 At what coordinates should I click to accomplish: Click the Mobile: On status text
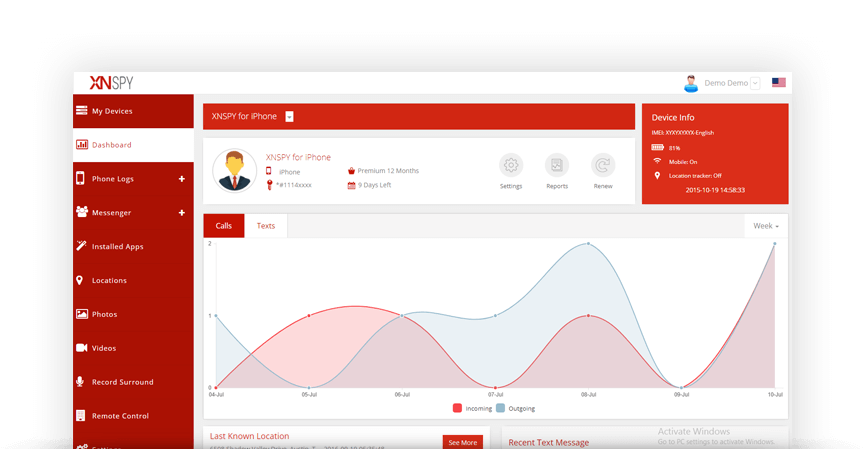click(683, 162)
